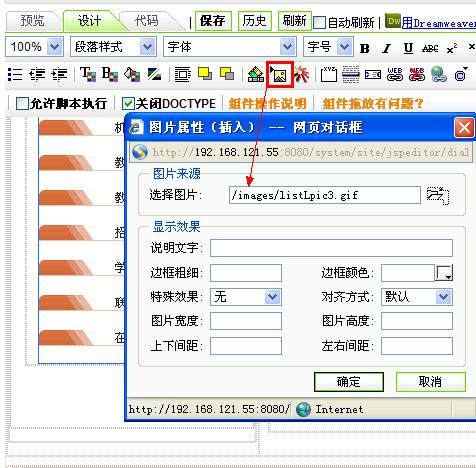Open the 段落样式 dropdown
The height and width of the screenshot is (468, 476).
click(113, 47)
